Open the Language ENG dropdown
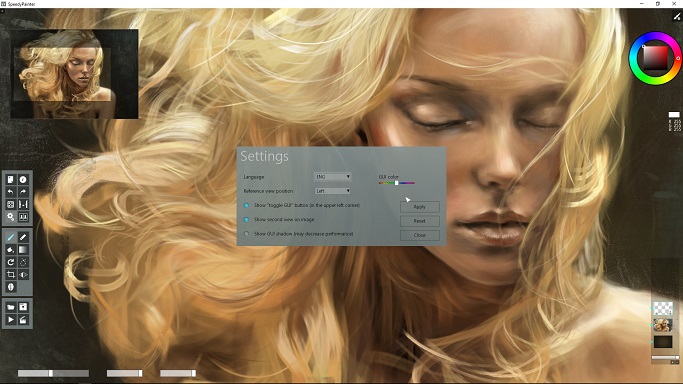 point(333,177)
